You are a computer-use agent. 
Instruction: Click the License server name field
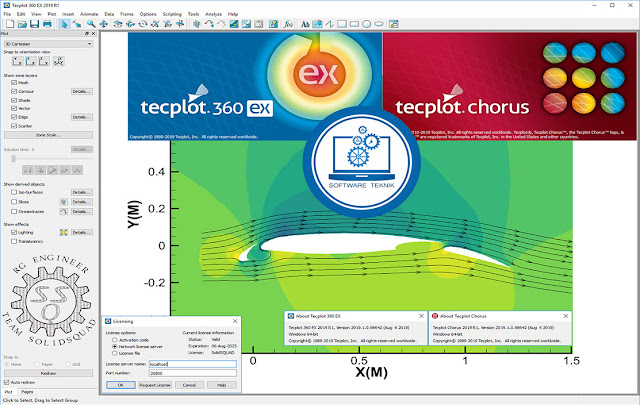coord(193,364)
